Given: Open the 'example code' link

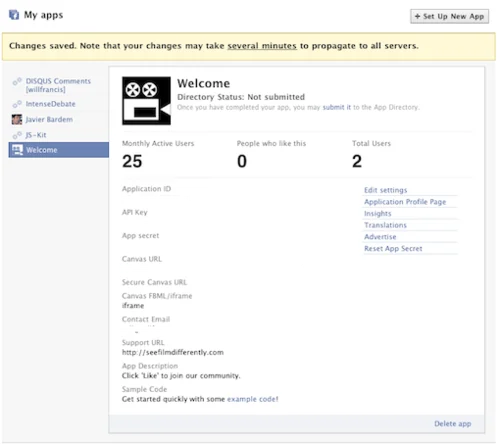Looking at the screenshot, I should (253, 399).
